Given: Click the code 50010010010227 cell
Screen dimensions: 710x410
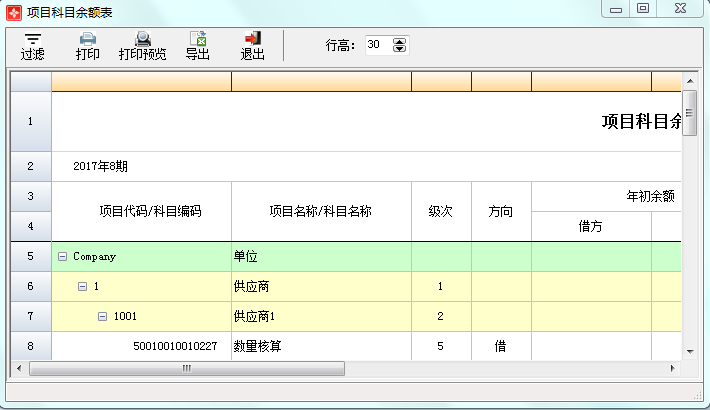Looking at the screenshot, I should (x=142, y=346).
